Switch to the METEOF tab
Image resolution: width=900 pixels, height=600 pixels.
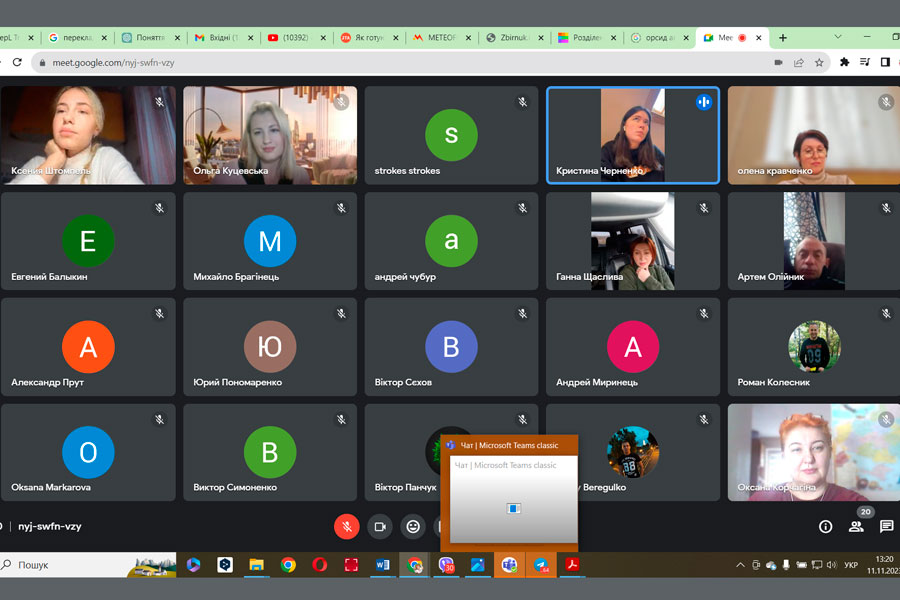coord(441,38)
